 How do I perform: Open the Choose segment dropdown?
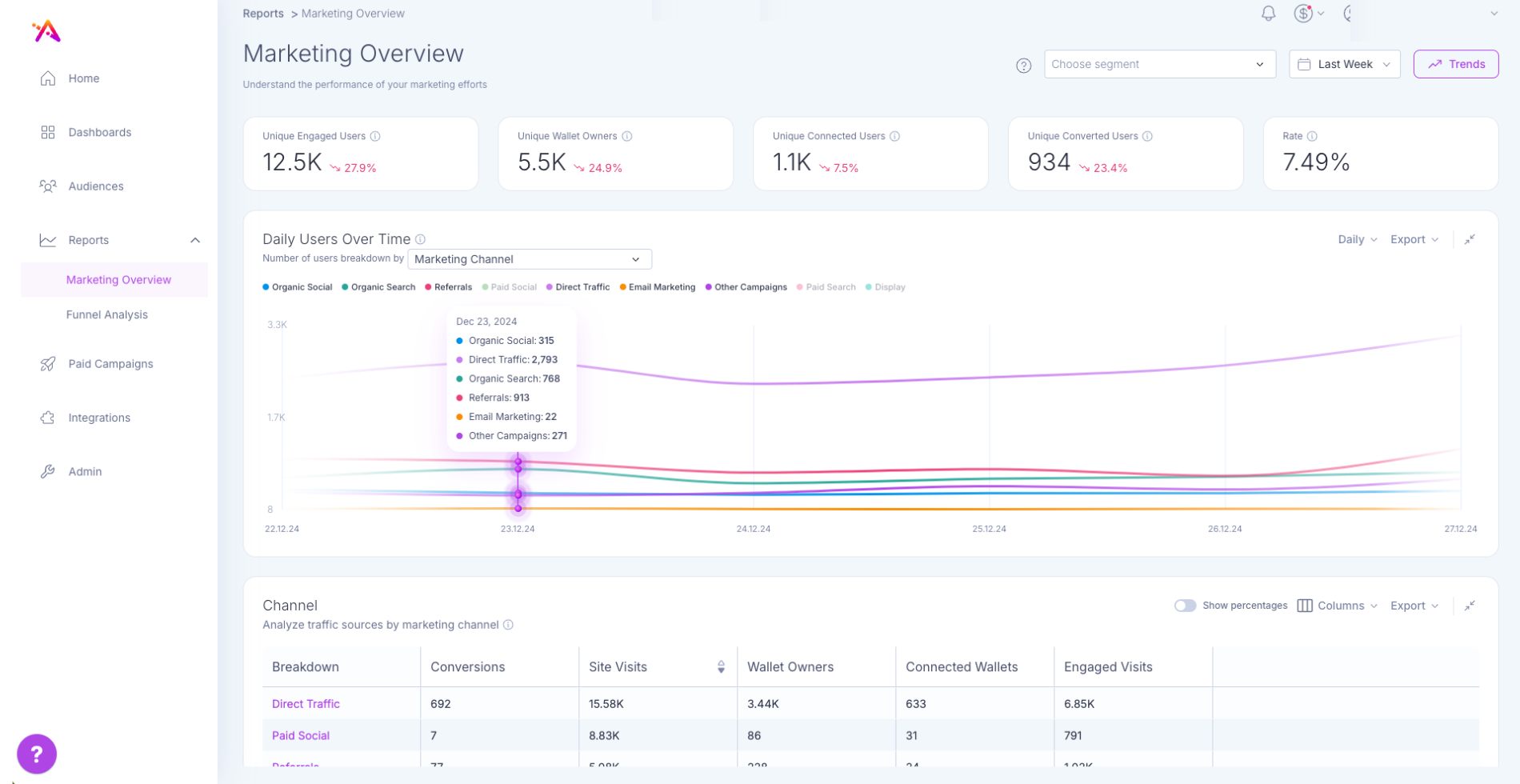pos(1158,65)
